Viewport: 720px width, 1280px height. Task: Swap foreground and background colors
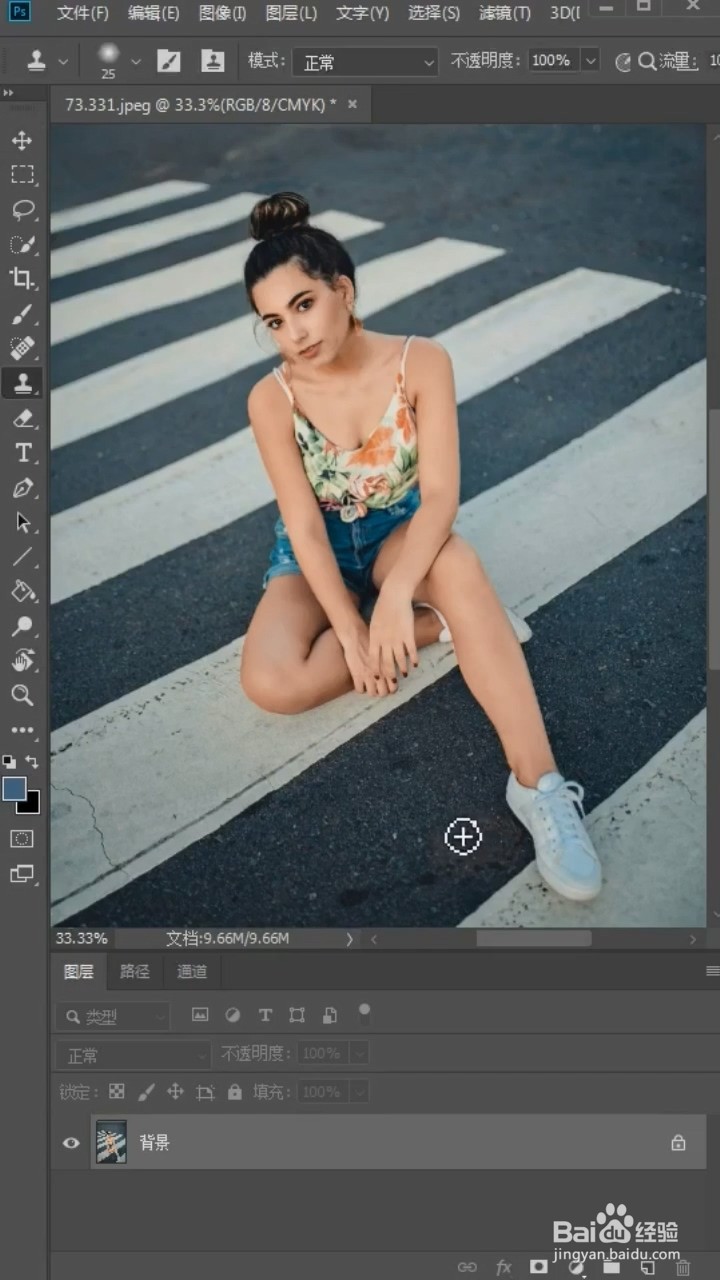coord(32,762)
